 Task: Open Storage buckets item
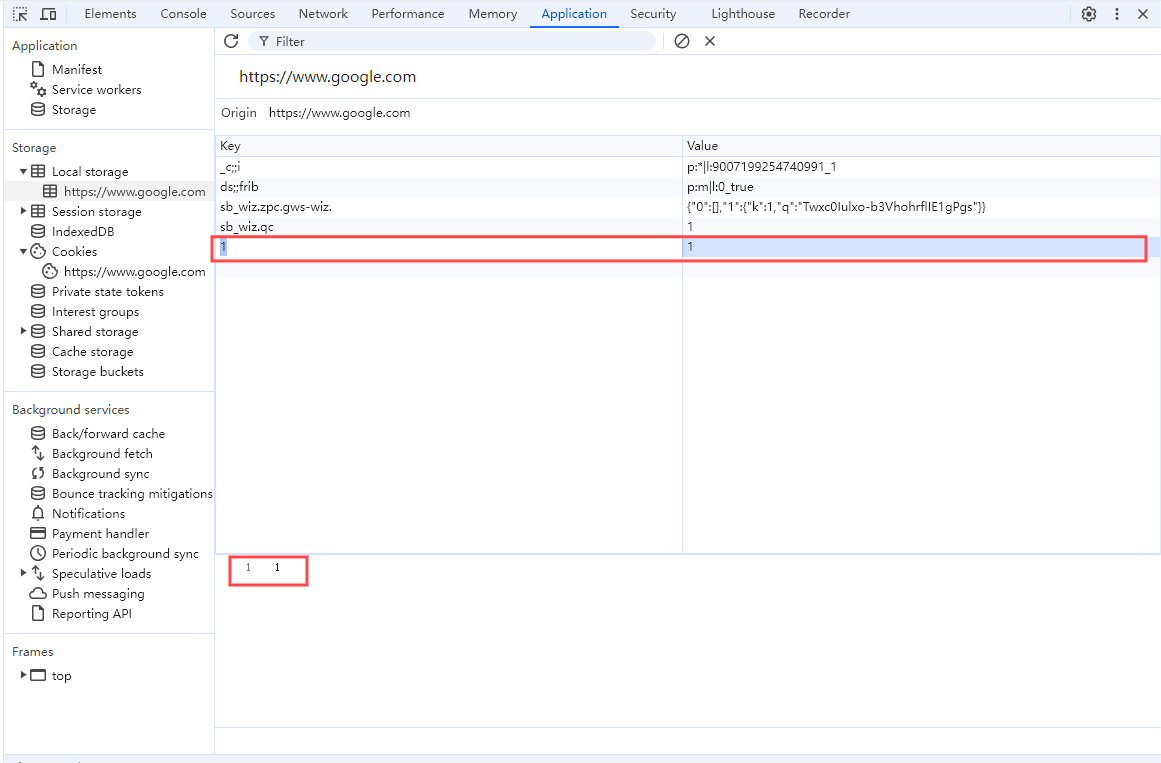pos(98,372)
